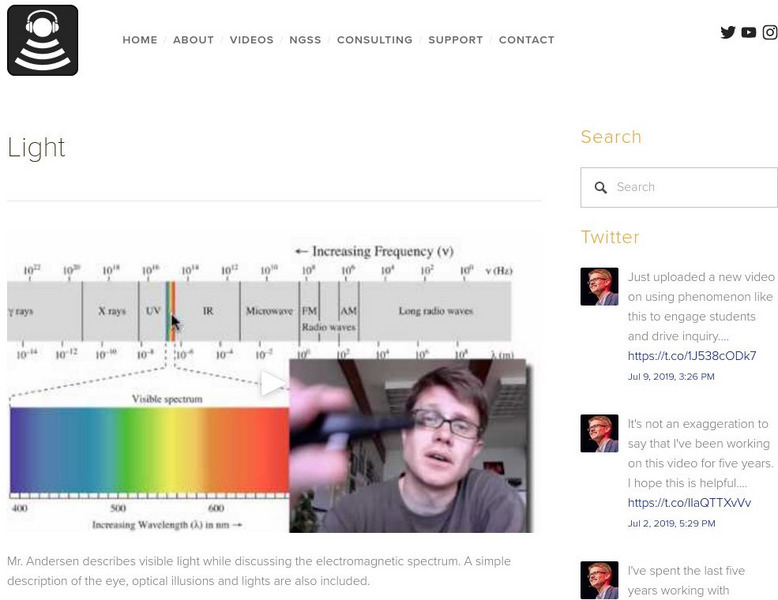Click the 'Light' page title
This screenshot has width=778, height=600.
coord(36,147)
